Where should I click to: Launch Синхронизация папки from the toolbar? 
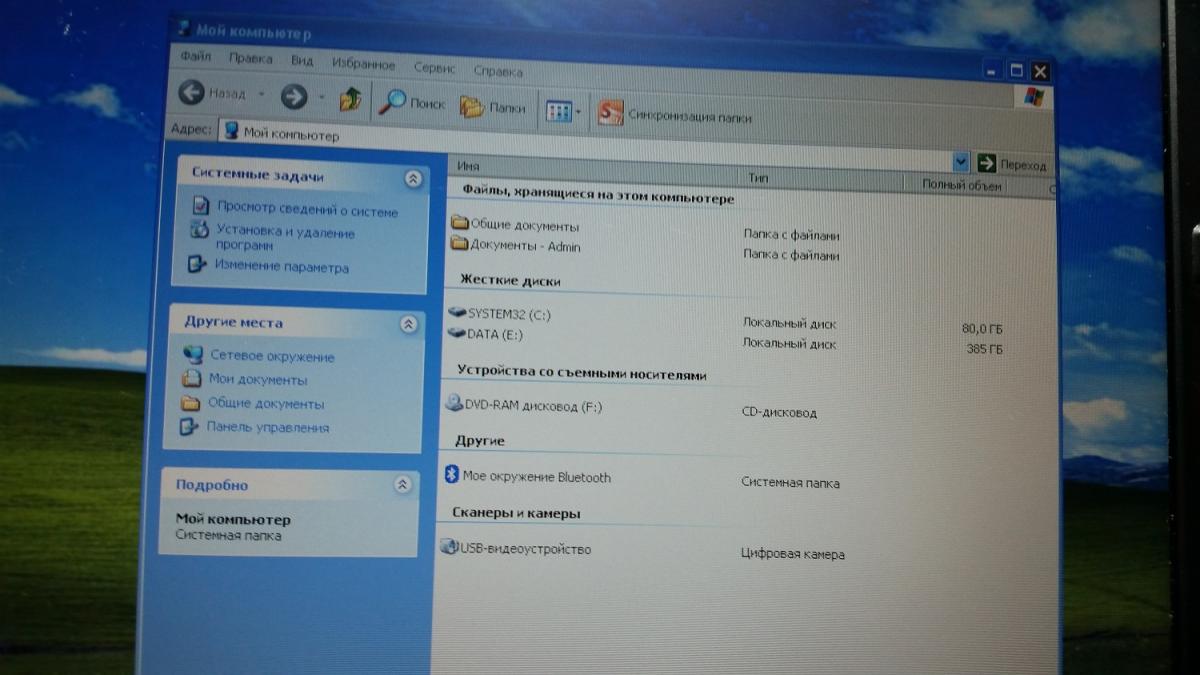tap(675, 115)
